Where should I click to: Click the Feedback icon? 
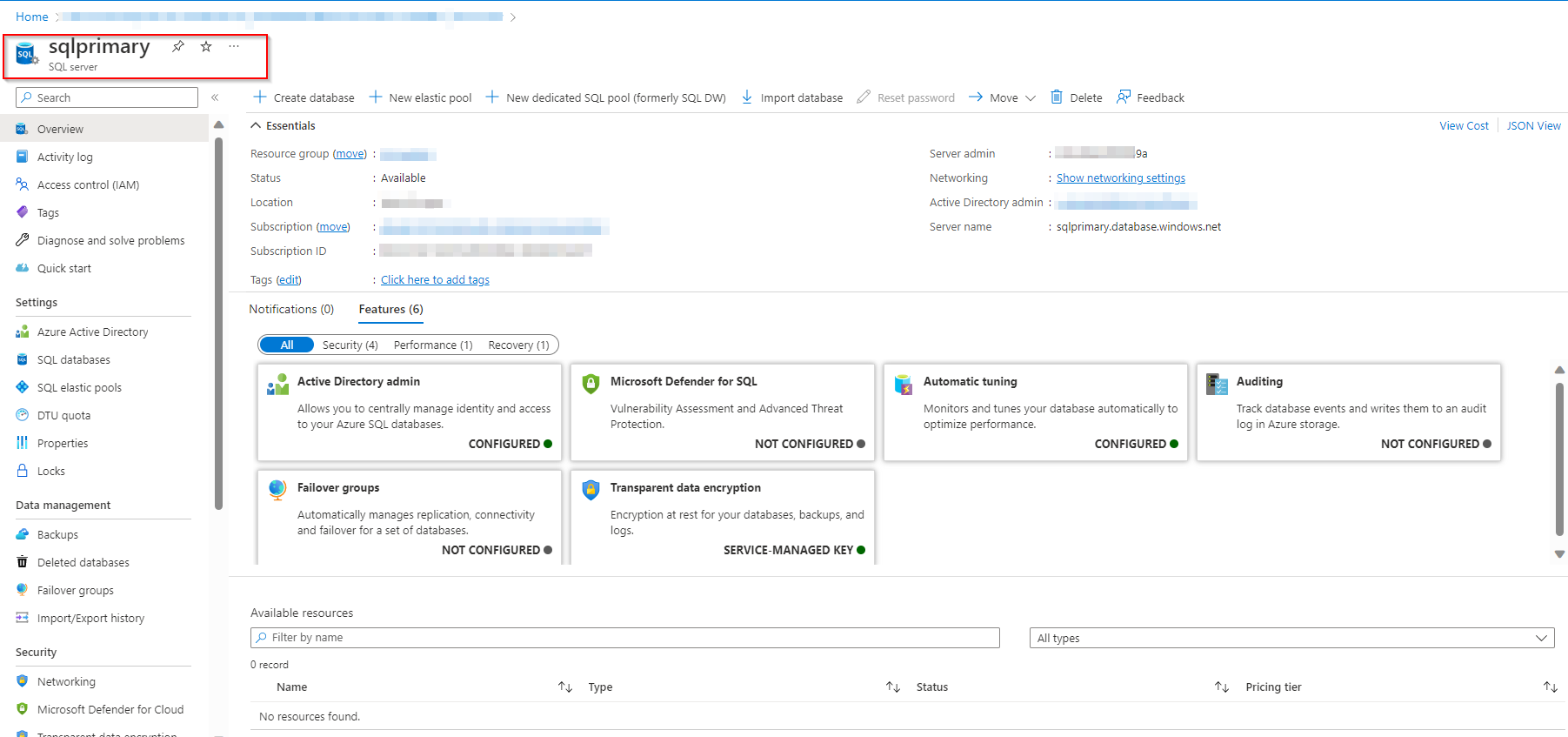1124,97
